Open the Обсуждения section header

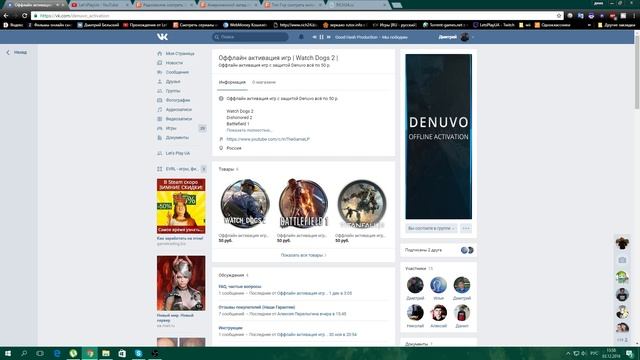(233, 275)
